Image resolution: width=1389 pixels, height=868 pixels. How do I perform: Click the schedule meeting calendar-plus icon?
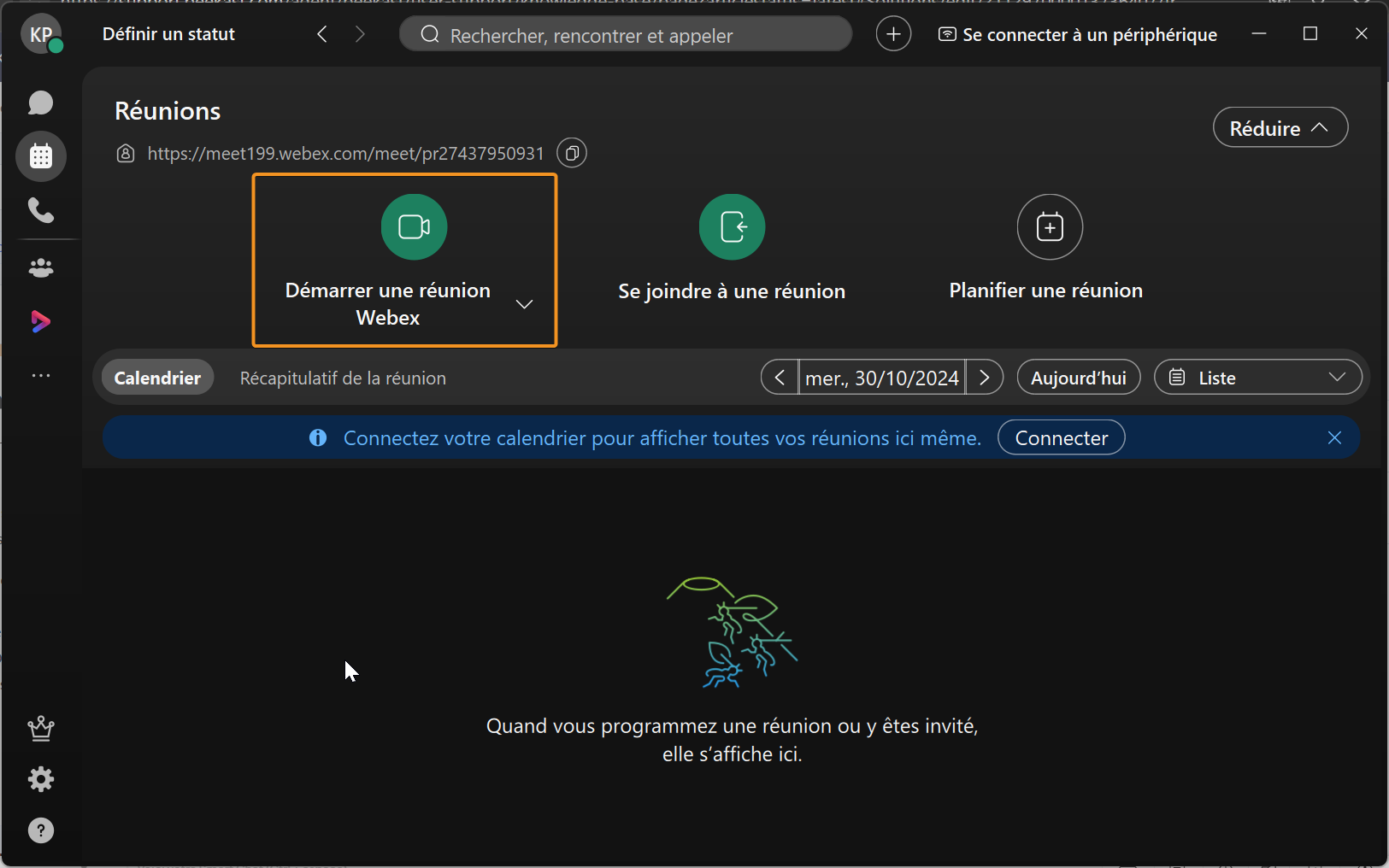point(1050,227)
